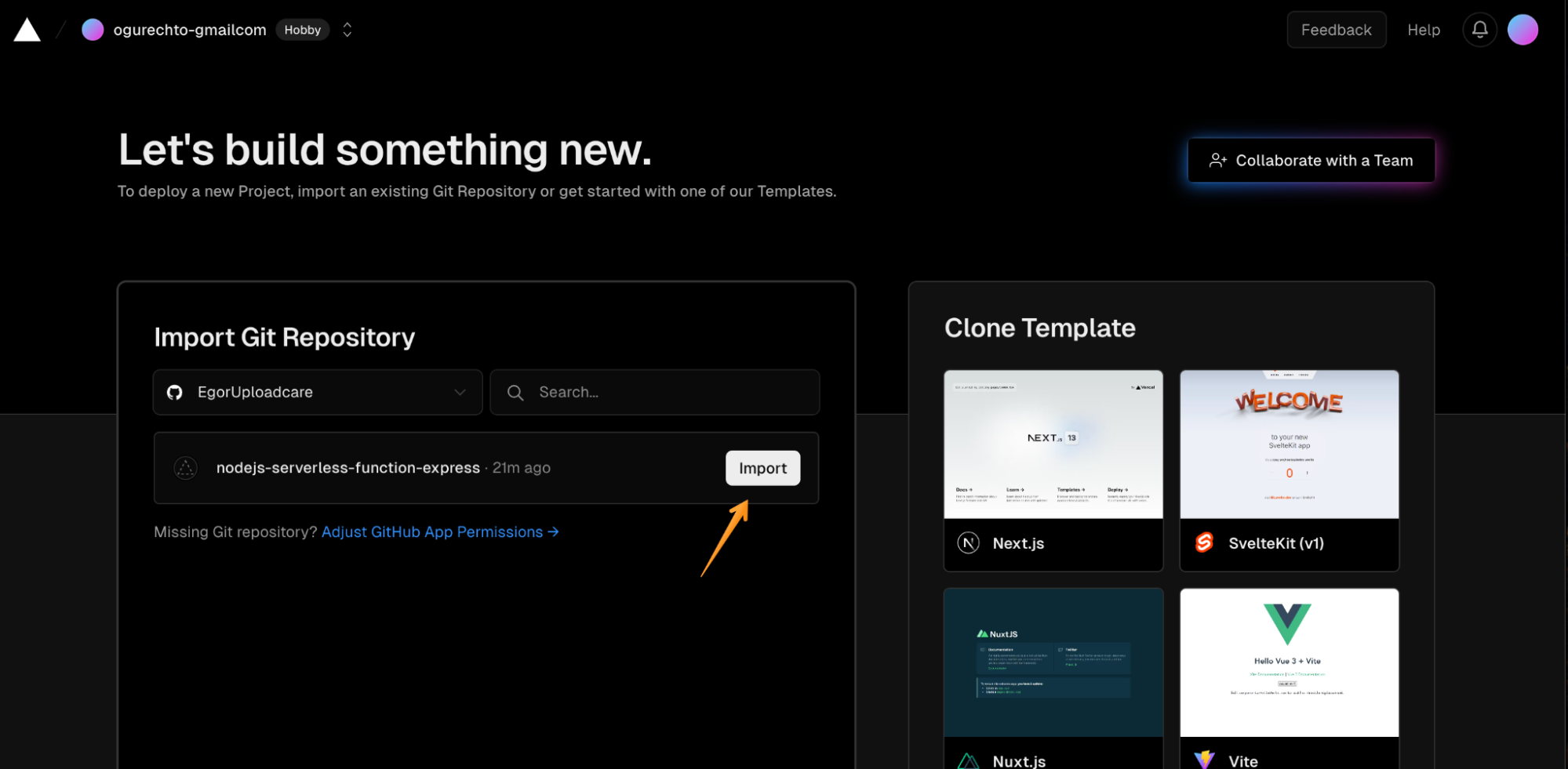Open the SvelteKit template preview thumbnail
Viewport: 1568px width, 769px height.
tap(1289, 444)
